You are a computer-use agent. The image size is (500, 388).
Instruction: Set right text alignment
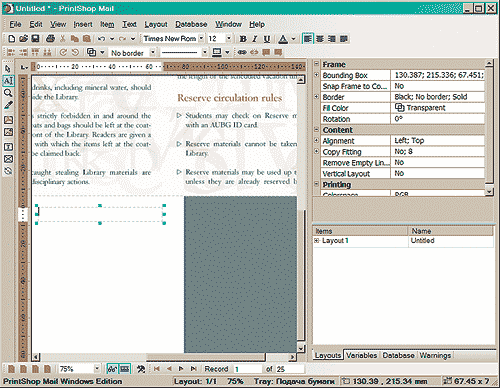[332, 39]
